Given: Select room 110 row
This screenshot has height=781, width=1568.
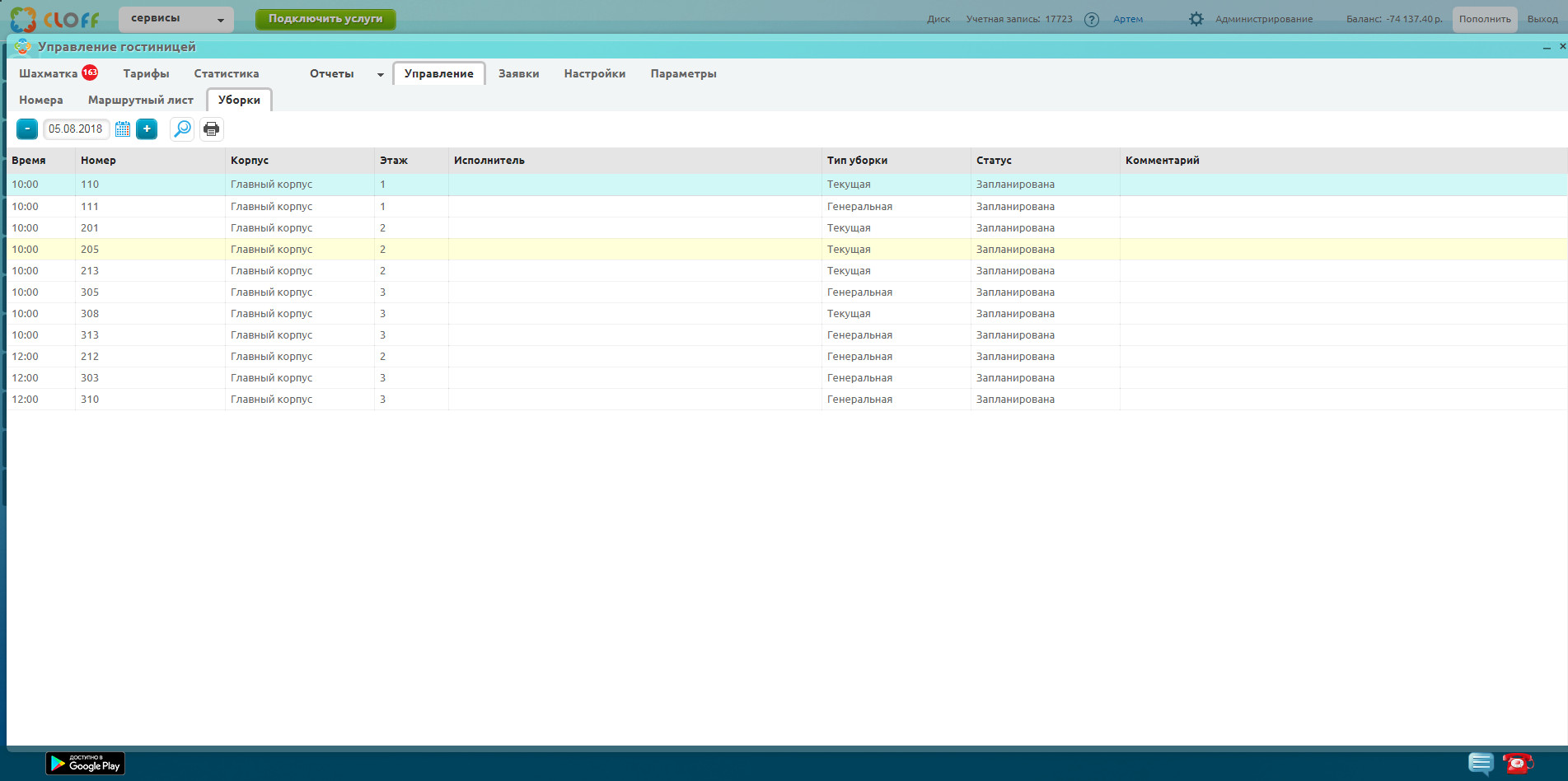Looking at the screenshot, I should pyautogui.click(x=787, y=185).
